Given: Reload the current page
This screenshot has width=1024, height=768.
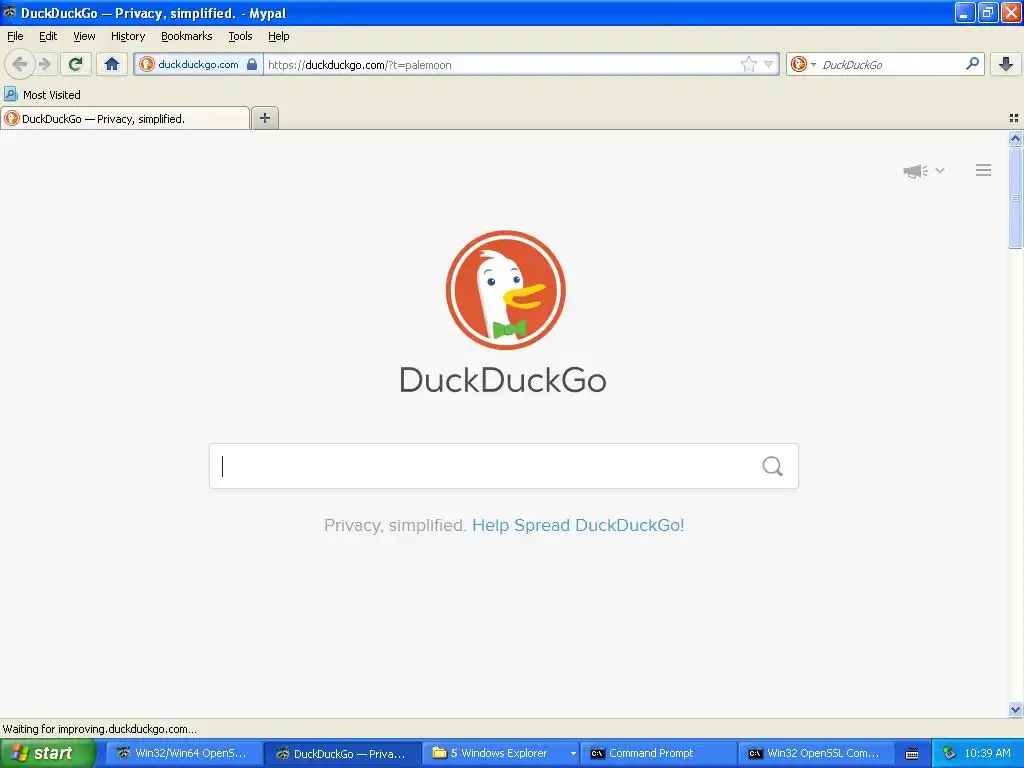Looking at the screenshot, I should [x=76, y=64].
